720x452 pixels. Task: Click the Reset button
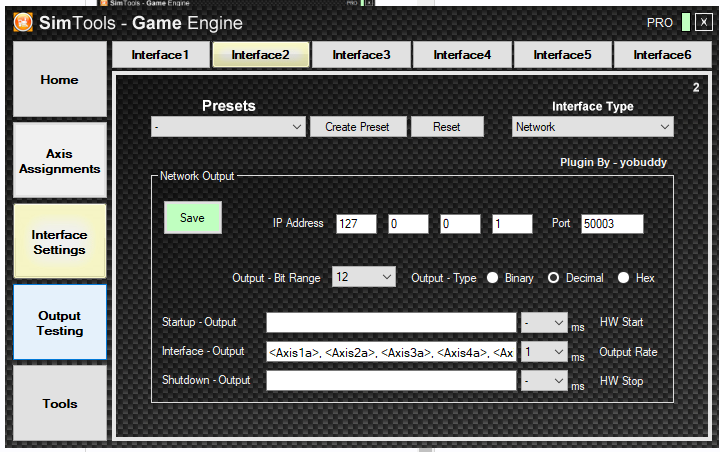click(446, 127)
